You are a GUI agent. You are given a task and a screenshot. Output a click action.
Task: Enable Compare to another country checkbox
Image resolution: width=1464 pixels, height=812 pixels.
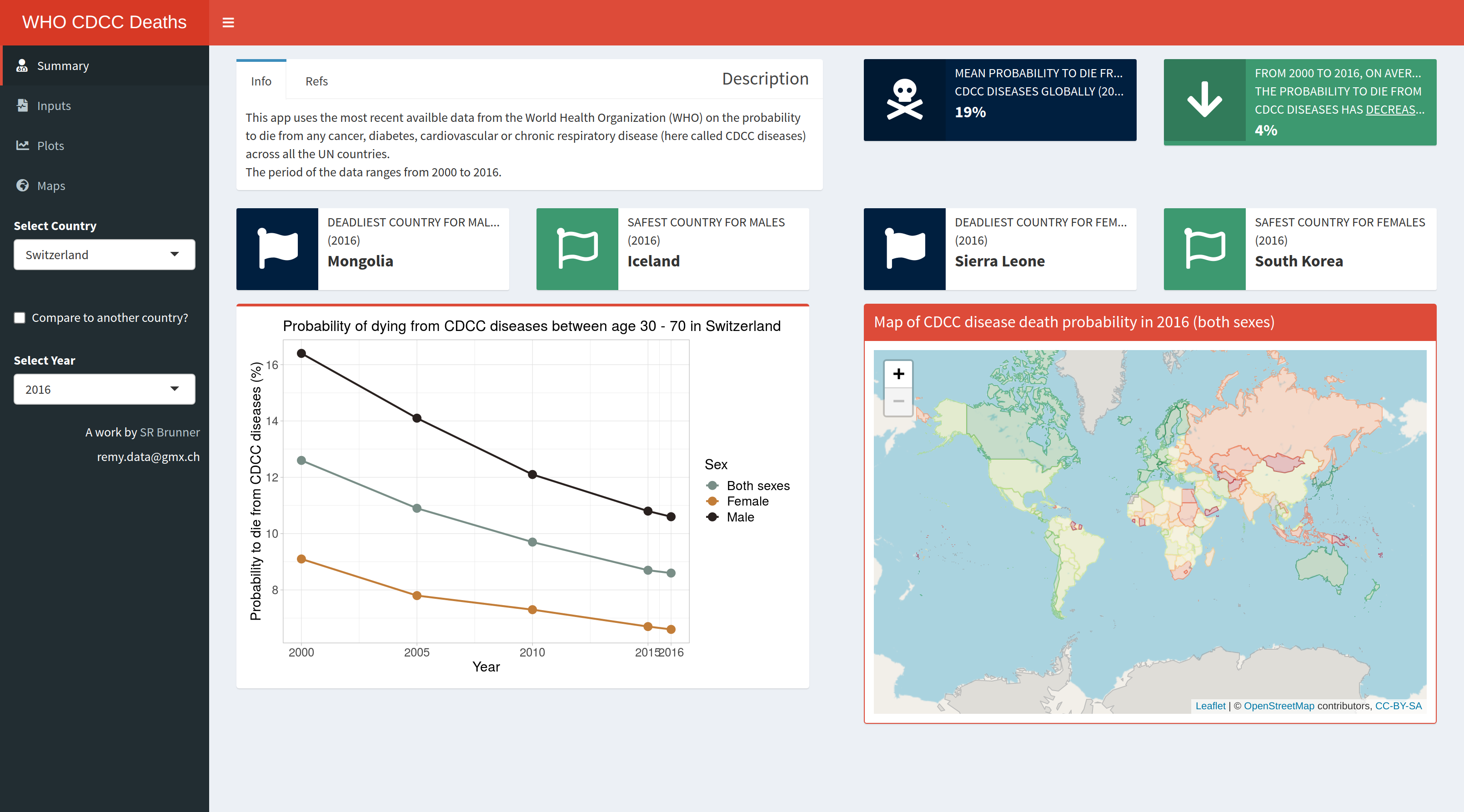[20, 318]
